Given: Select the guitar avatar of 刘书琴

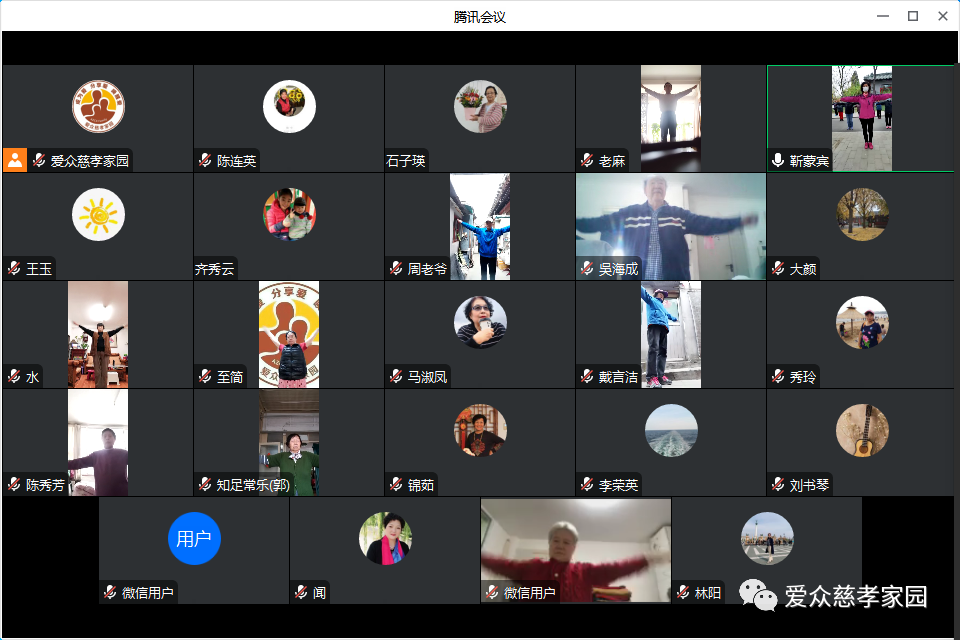Looking at the screenshot, I should pyautogui.click(x=862, y=430).
